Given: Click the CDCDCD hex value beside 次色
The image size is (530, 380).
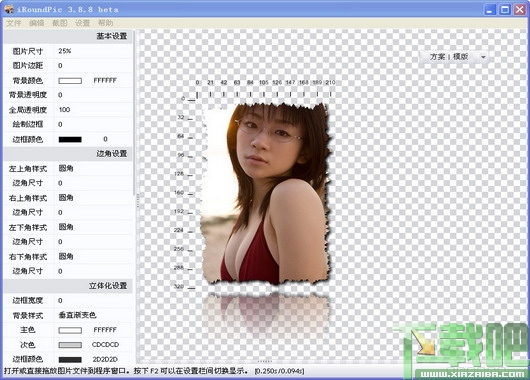Looking at the screenshot, I should tap(105, 345).
